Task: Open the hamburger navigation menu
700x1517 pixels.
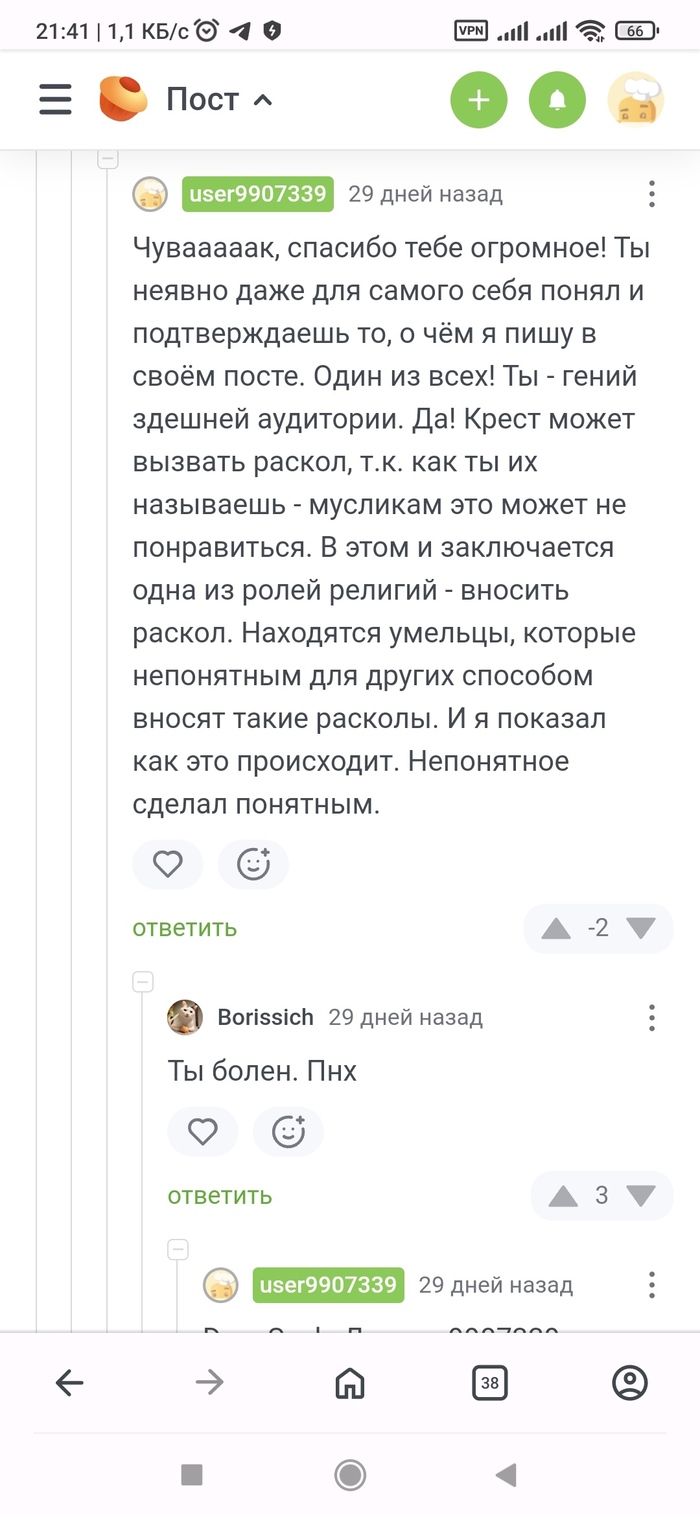Action: (55, 99)
